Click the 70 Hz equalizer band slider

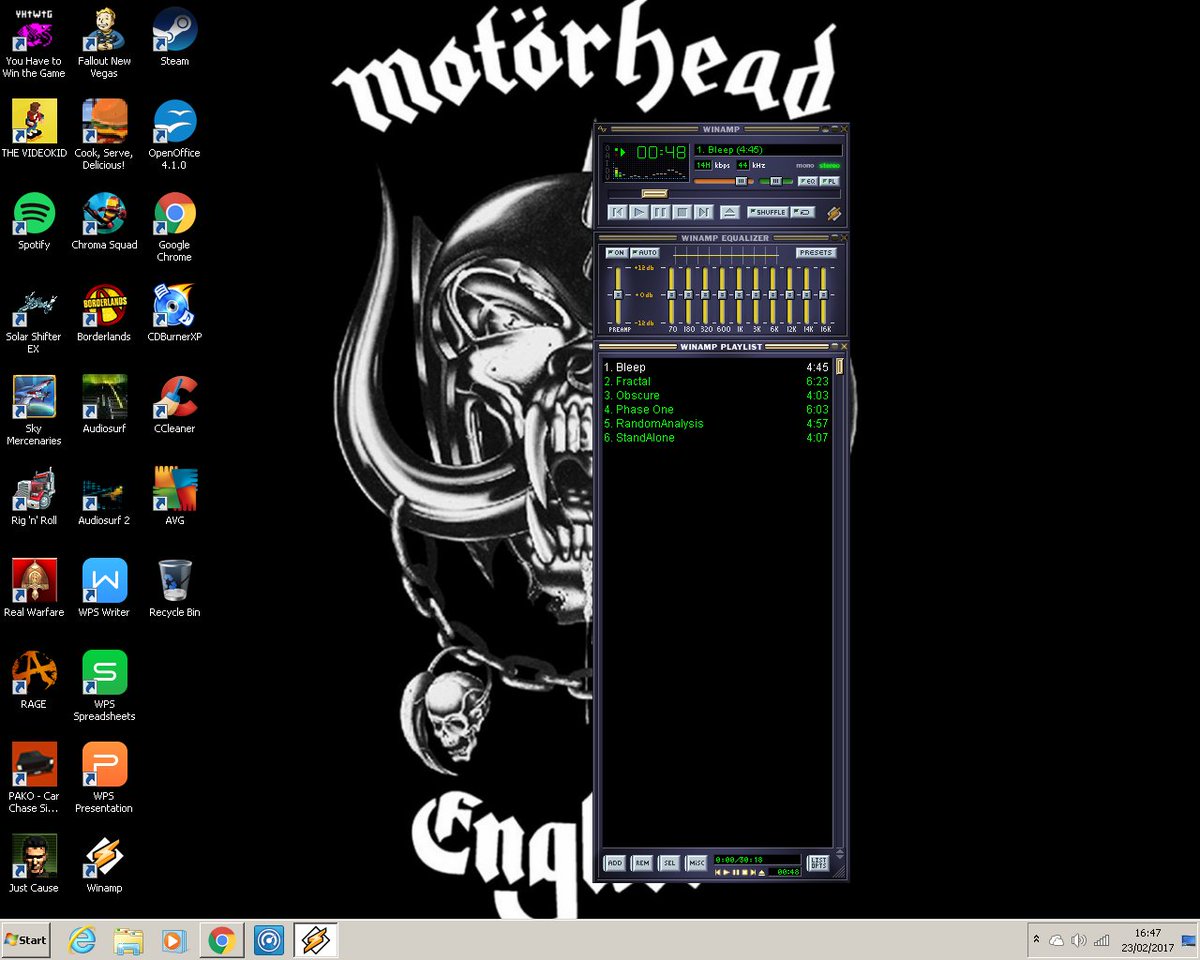(x=671, y=295)
